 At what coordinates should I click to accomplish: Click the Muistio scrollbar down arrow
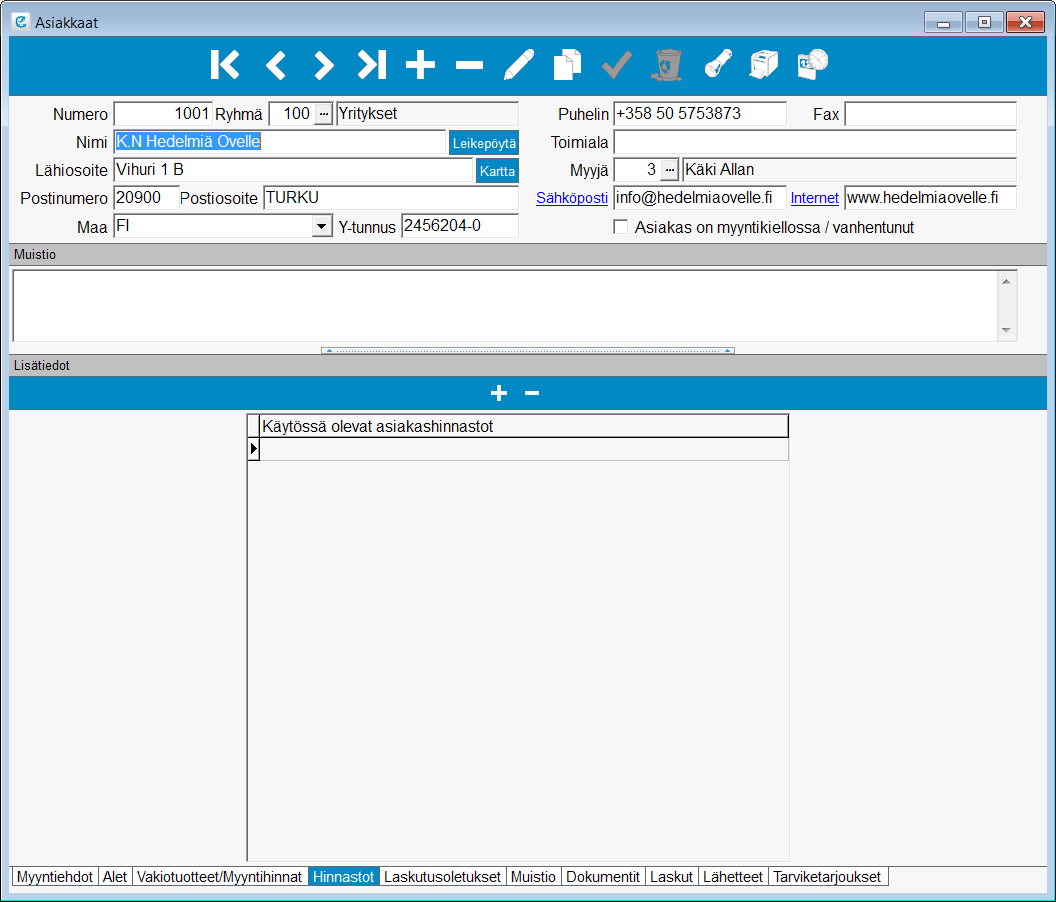click(1006, 330)
